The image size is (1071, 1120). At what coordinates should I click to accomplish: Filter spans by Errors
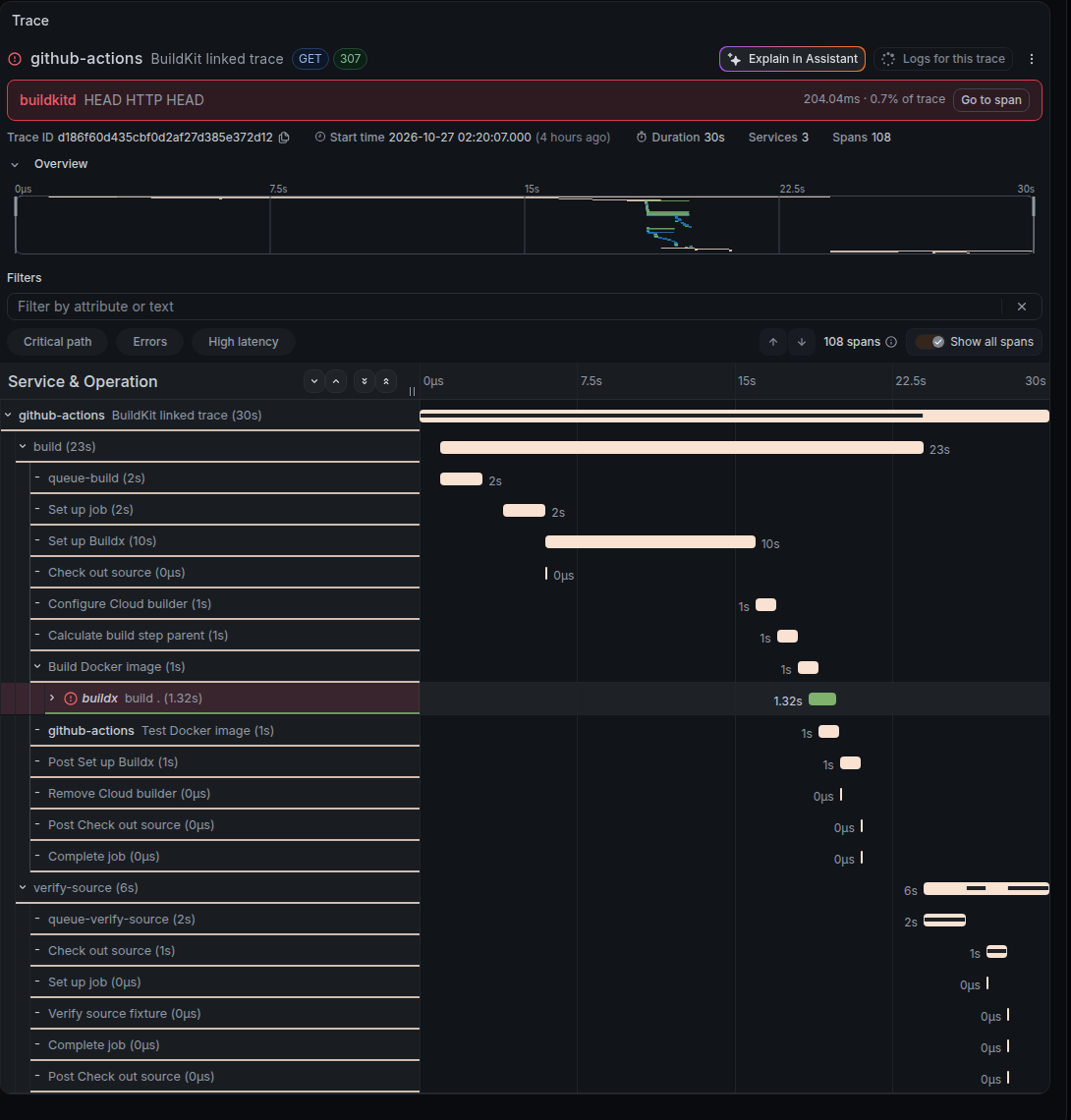click(150, 342)
